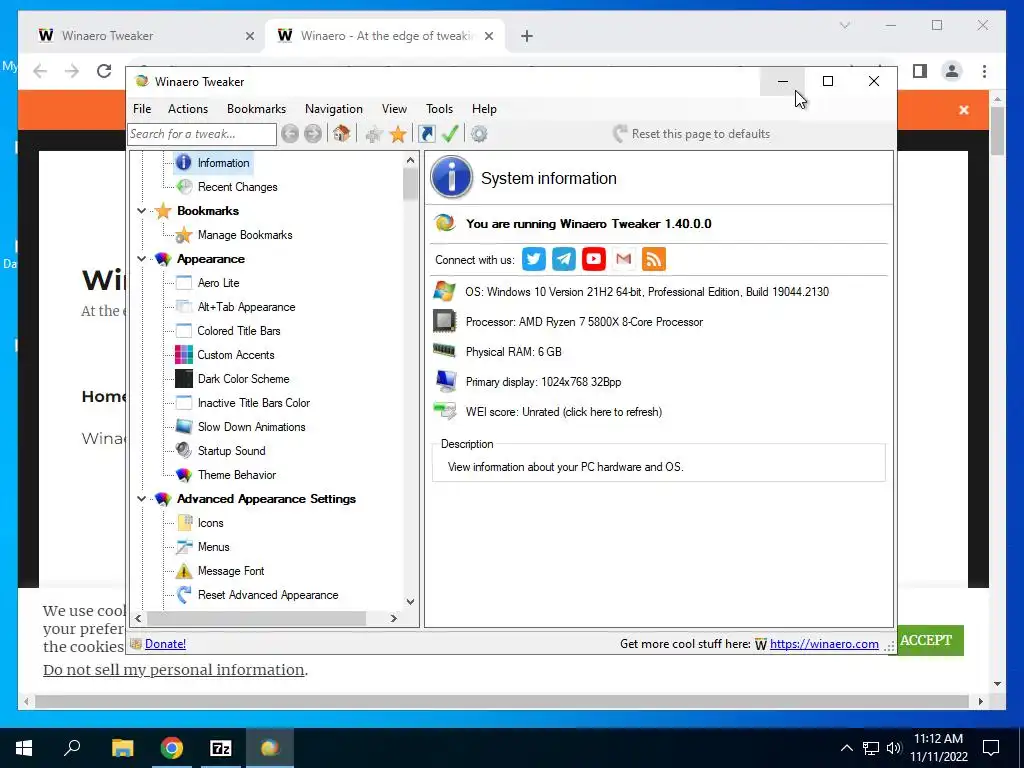The height and width of the screenshot is (768, 1024).
Task: Focus the Search for a tweak box
Action: tap(202, 134)
